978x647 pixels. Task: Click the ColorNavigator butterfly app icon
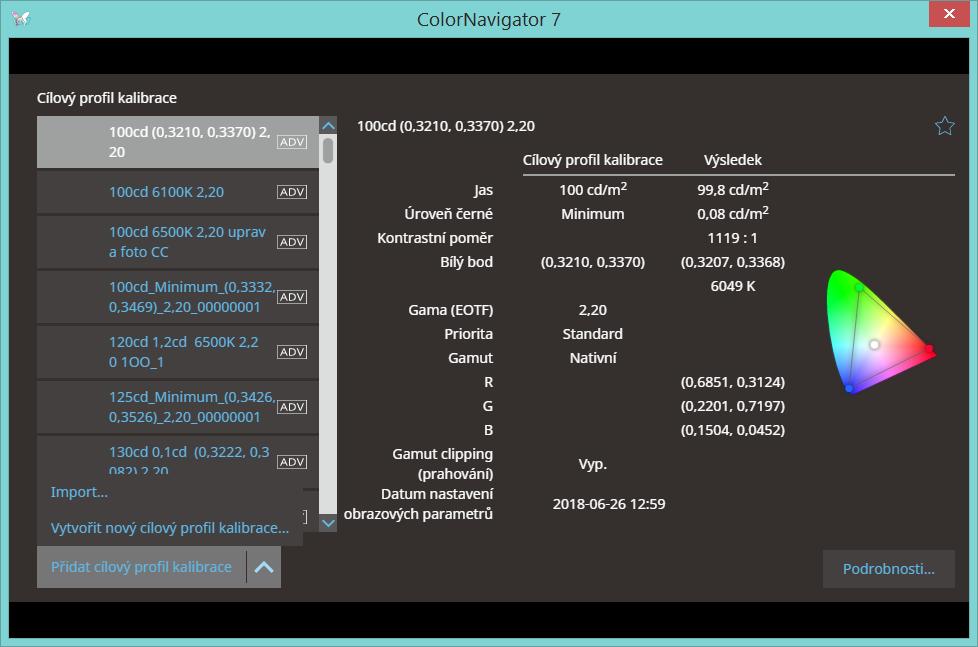[x=21, y=18]
